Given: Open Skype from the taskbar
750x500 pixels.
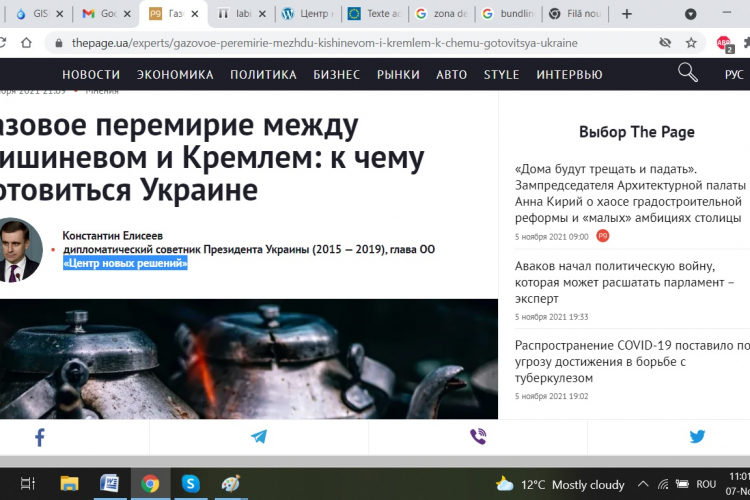Looking at the screenshot, I should (190, 484).
